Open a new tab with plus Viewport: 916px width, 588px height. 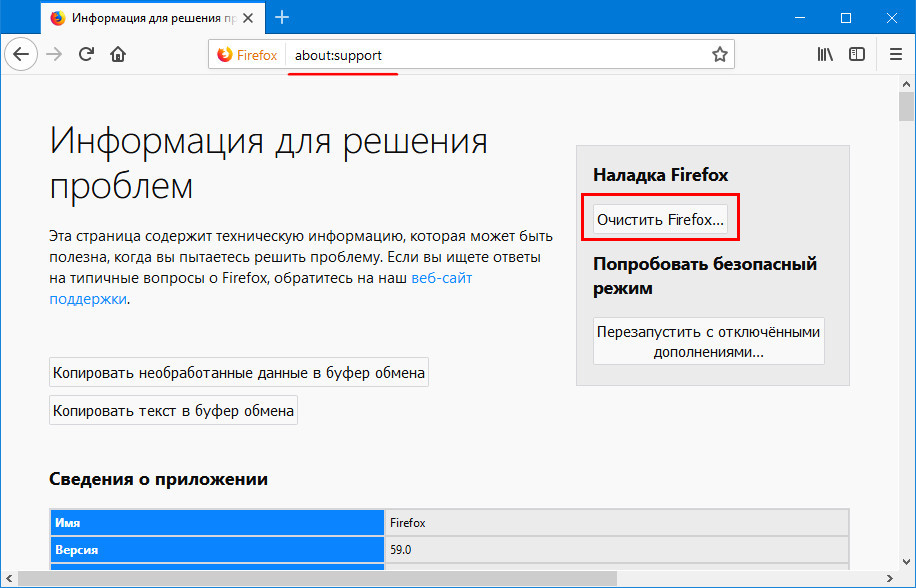click(282, 18)
